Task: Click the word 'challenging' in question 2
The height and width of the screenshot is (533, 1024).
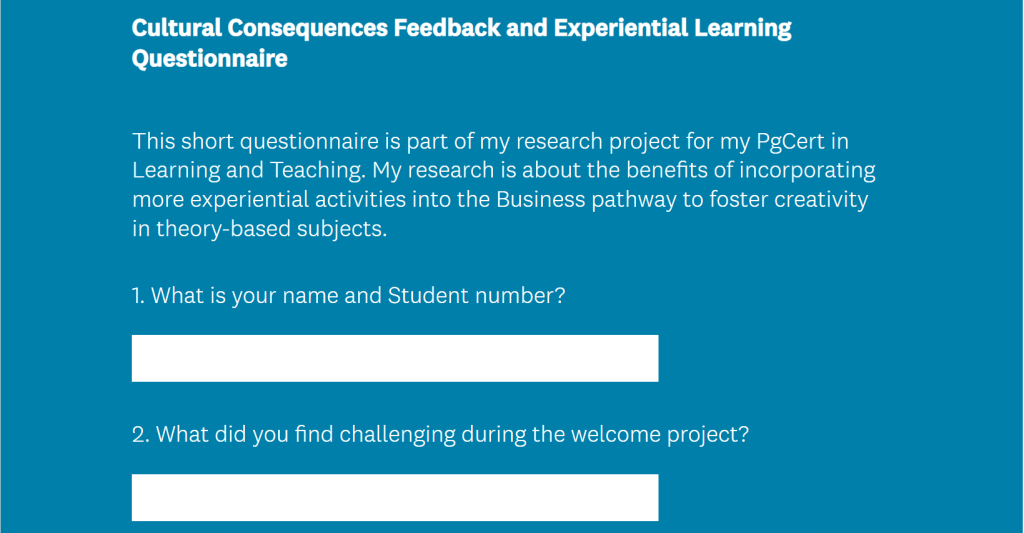Action: (397, 434)
